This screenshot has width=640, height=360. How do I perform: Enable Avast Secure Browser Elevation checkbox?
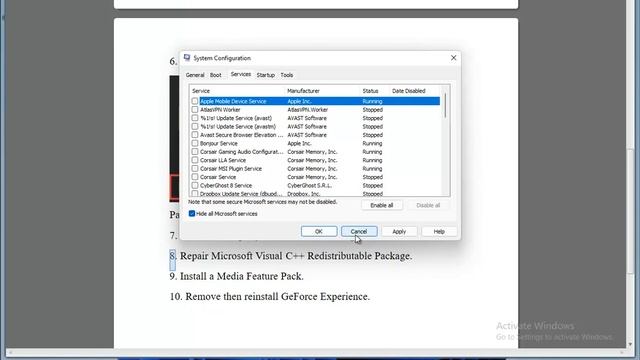click(195, 135)
